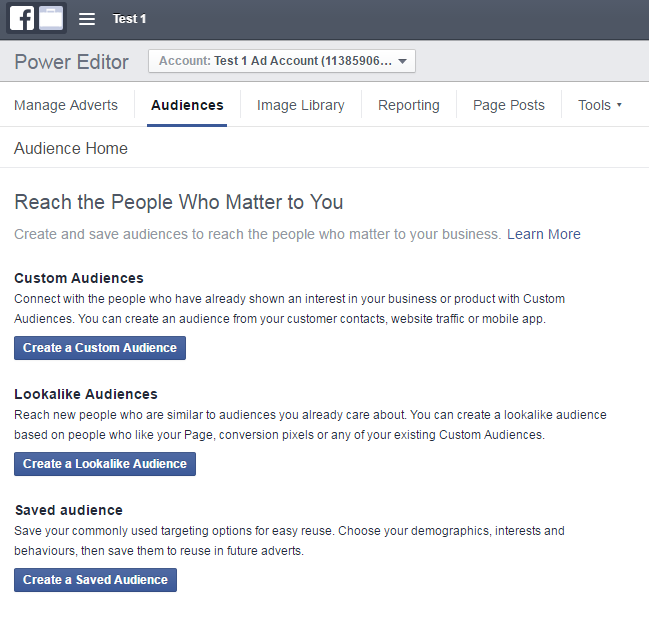
Task: Click the Custom Audiences heading
Action: coord(79,278)
